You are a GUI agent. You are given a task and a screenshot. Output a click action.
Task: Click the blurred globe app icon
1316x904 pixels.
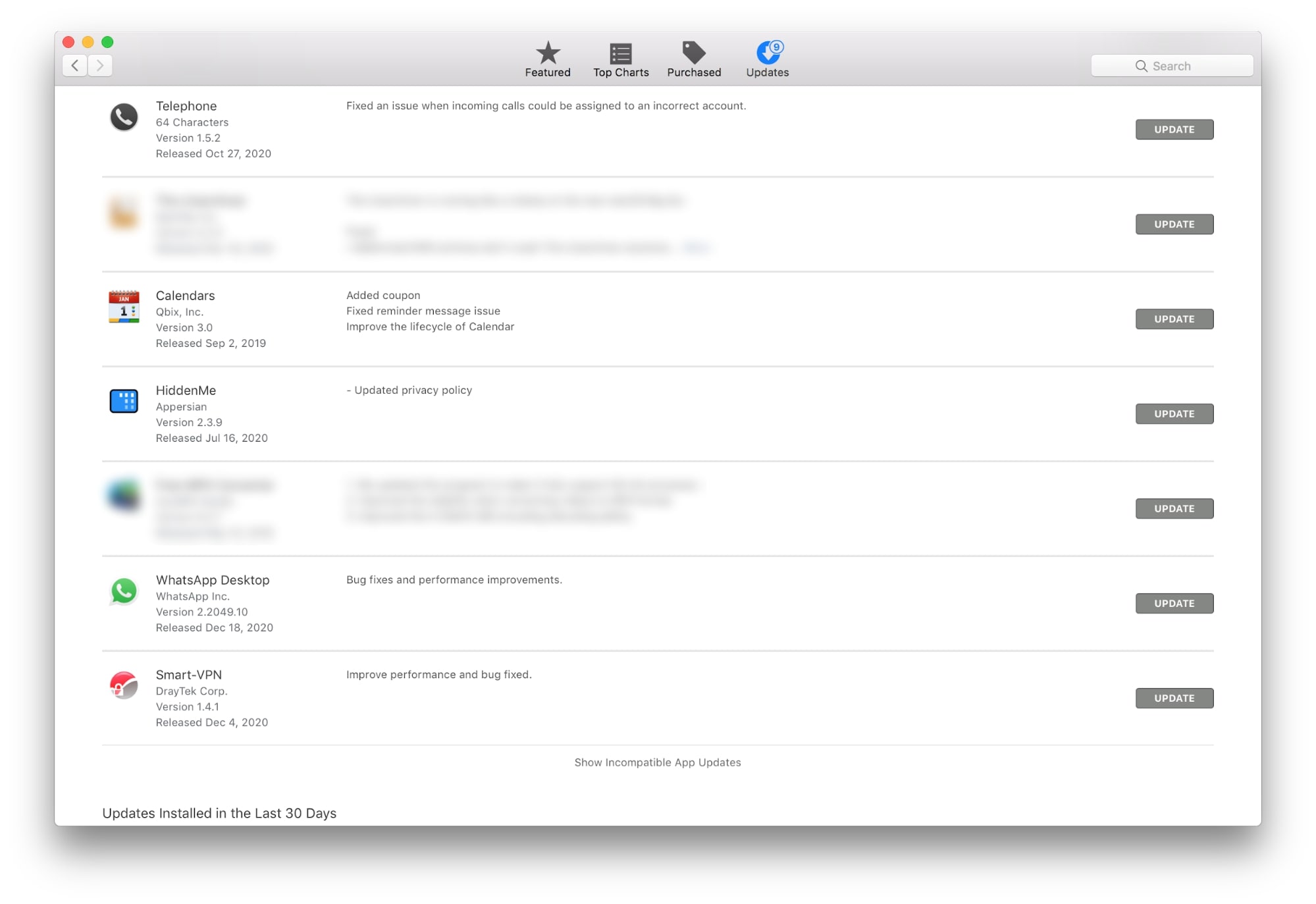click(x=124, y=496)
